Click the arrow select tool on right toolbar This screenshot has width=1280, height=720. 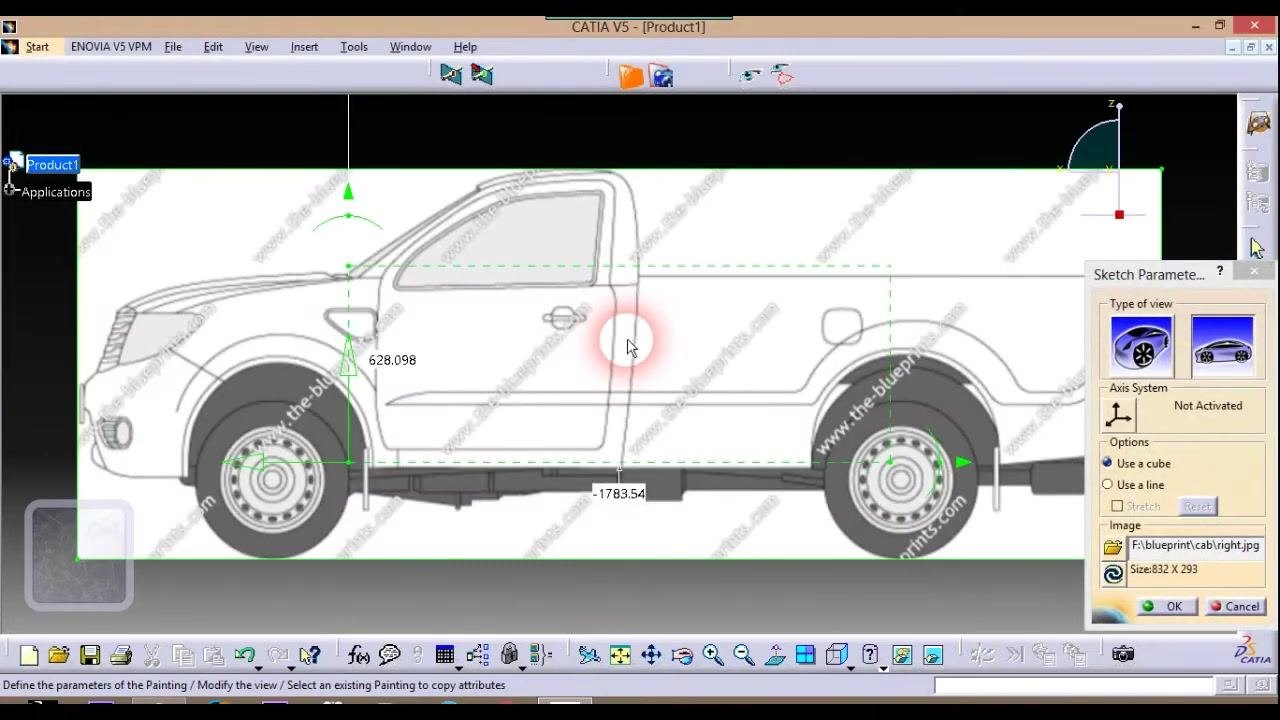(x=1257, y=248)
